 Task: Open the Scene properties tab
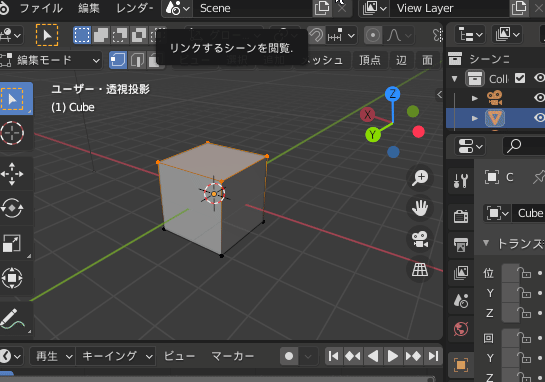(x=461, y=301)
